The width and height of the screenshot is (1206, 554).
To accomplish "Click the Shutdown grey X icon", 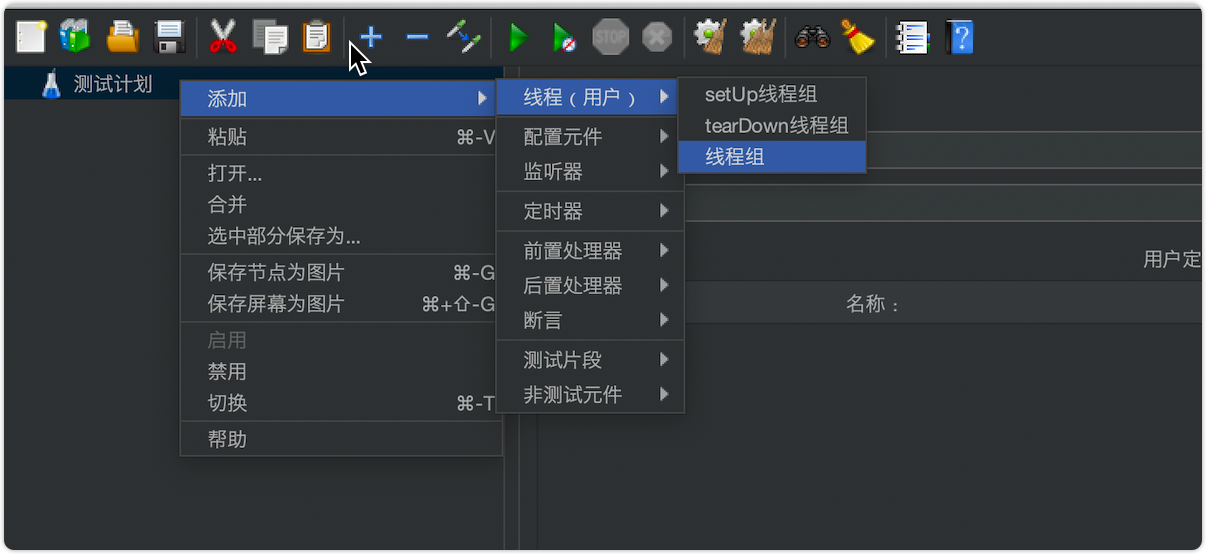I will [x=657, y=38].
